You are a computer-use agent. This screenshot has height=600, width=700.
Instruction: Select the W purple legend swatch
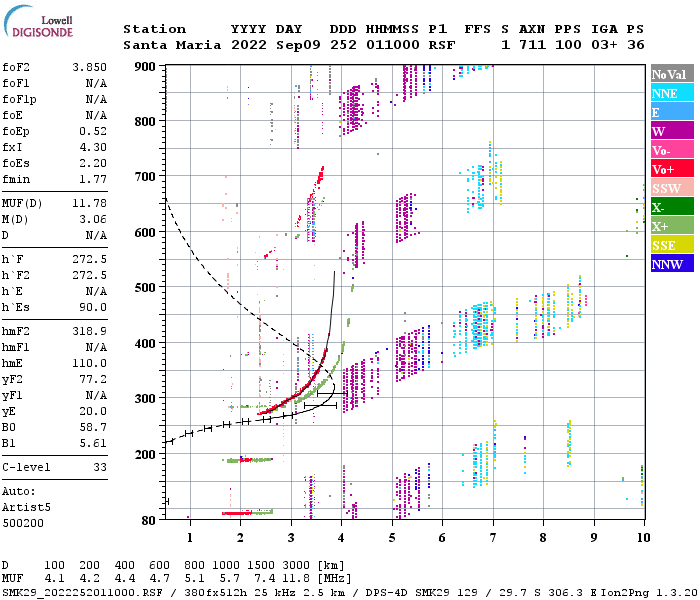pos(672,131)
